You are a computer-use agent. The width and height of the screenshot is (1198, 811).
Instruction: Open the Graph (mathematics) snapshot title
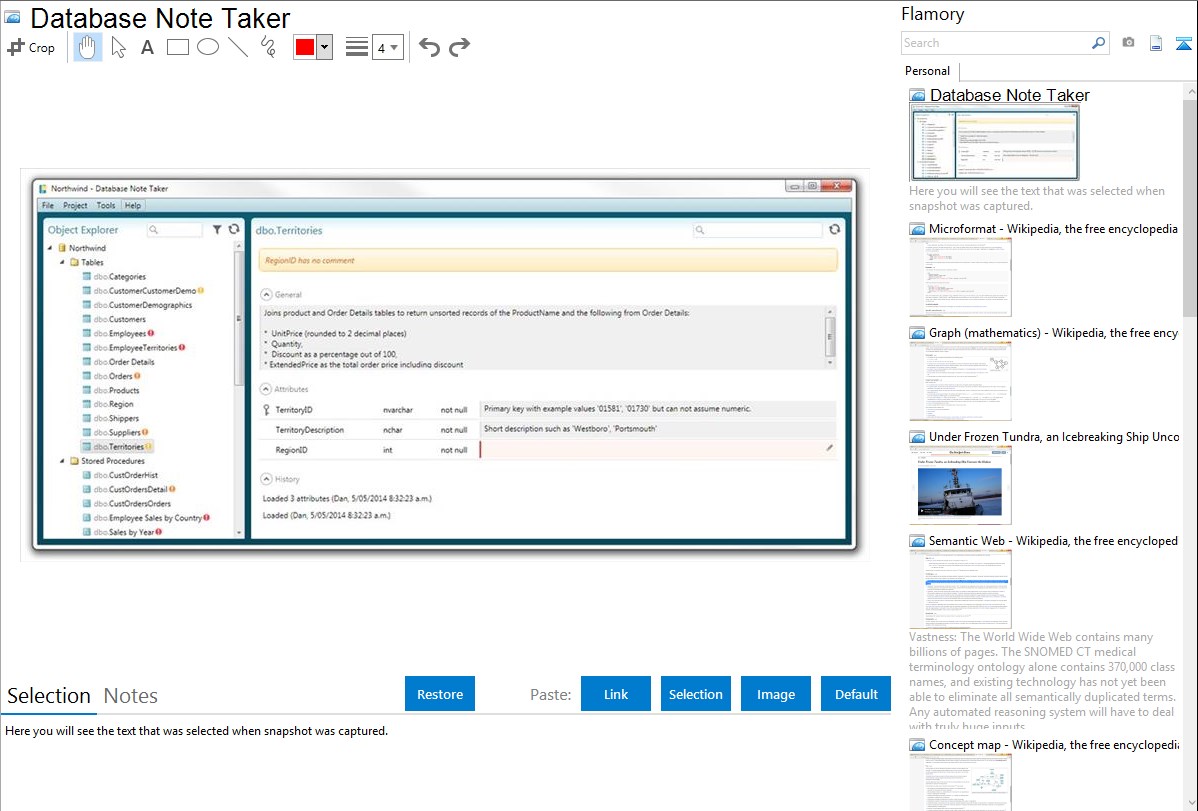pos(1053,333)
